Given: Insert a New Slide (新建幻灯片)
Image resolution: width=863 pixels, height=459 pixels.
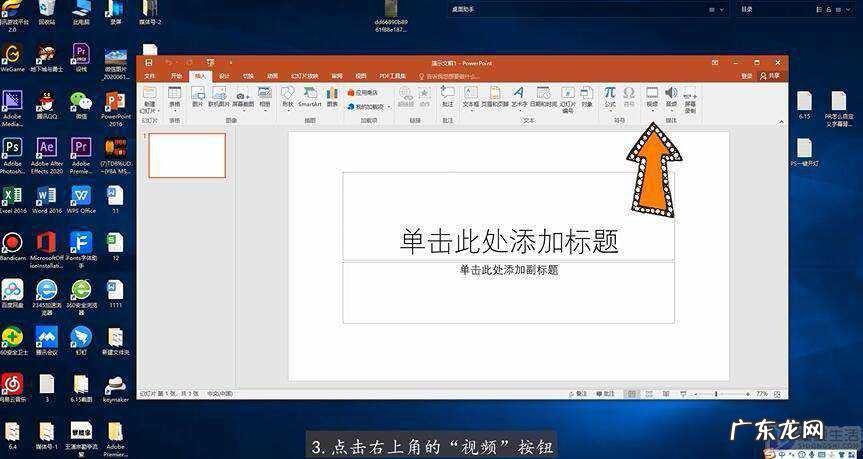Looking at the screenshot, I should (150, 99).
